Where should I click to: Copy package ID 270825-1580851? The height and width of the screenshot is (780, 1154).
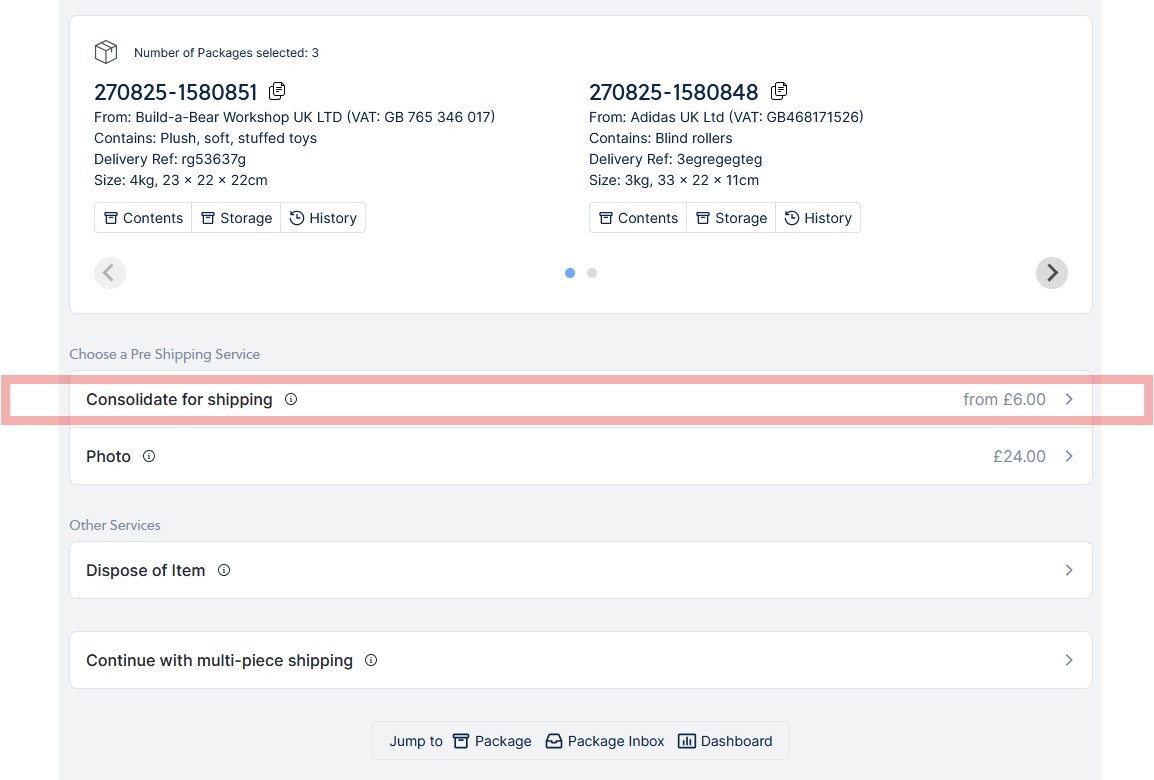point(277,92)
